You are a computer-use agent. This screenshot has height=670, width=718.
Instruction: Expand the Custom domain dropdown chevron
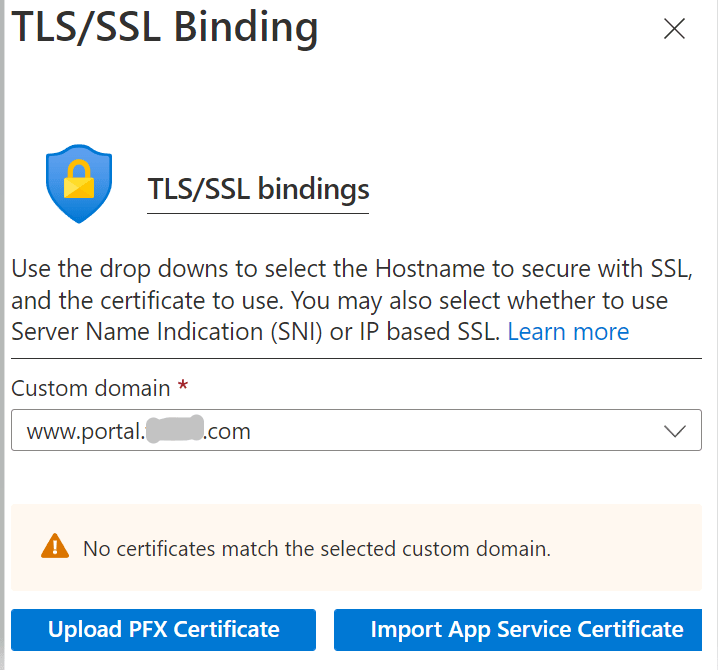tap(675, 431)
